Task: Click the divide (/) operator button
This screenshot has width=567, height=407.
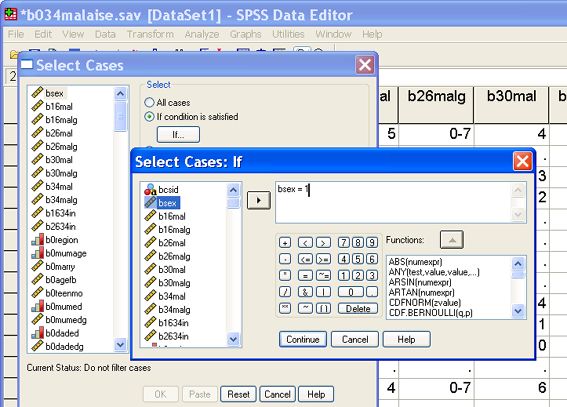Action: [285, 292]
